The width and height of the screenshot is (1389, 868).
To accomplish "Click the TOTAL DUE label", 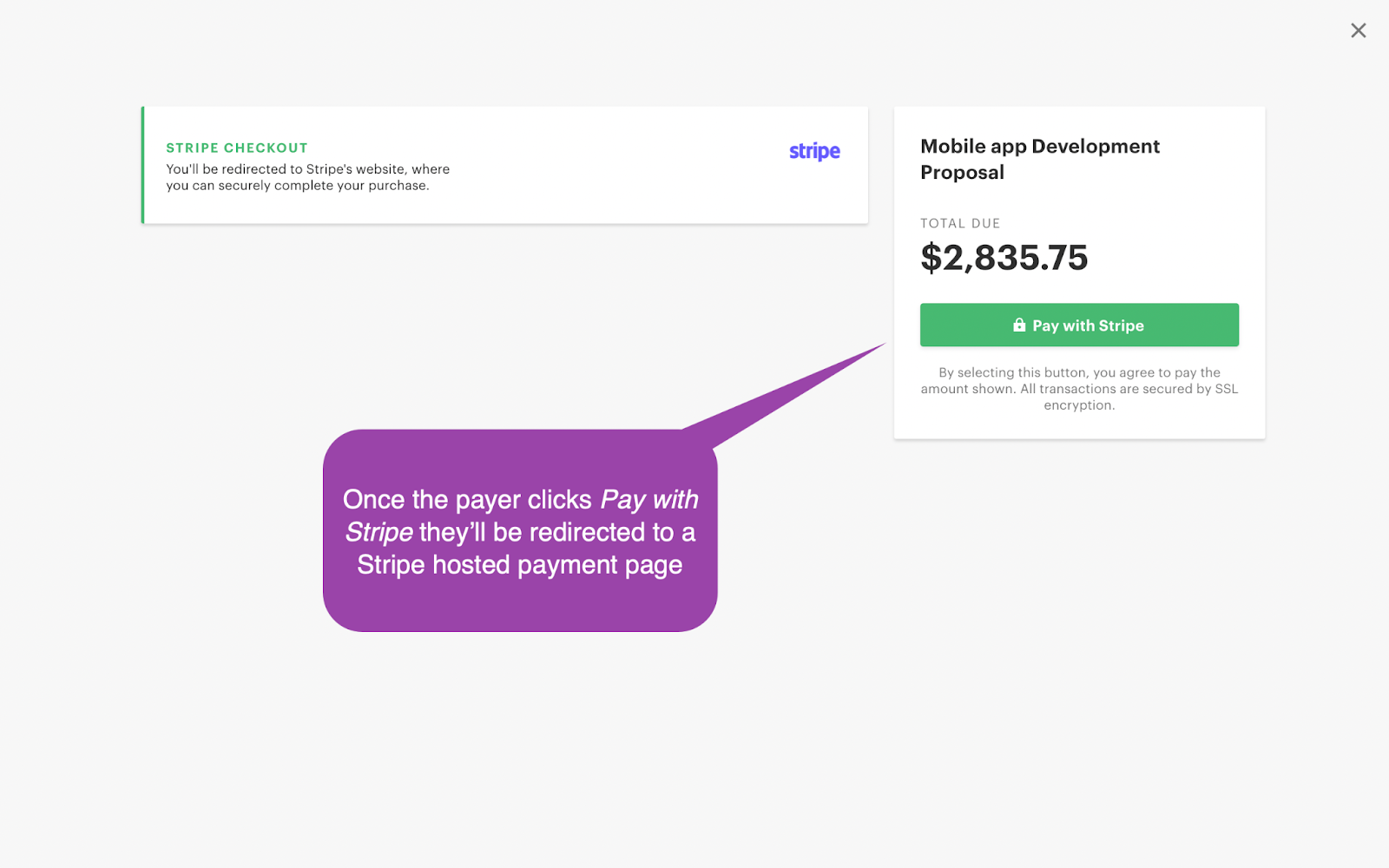I will [x=960, y=223].
